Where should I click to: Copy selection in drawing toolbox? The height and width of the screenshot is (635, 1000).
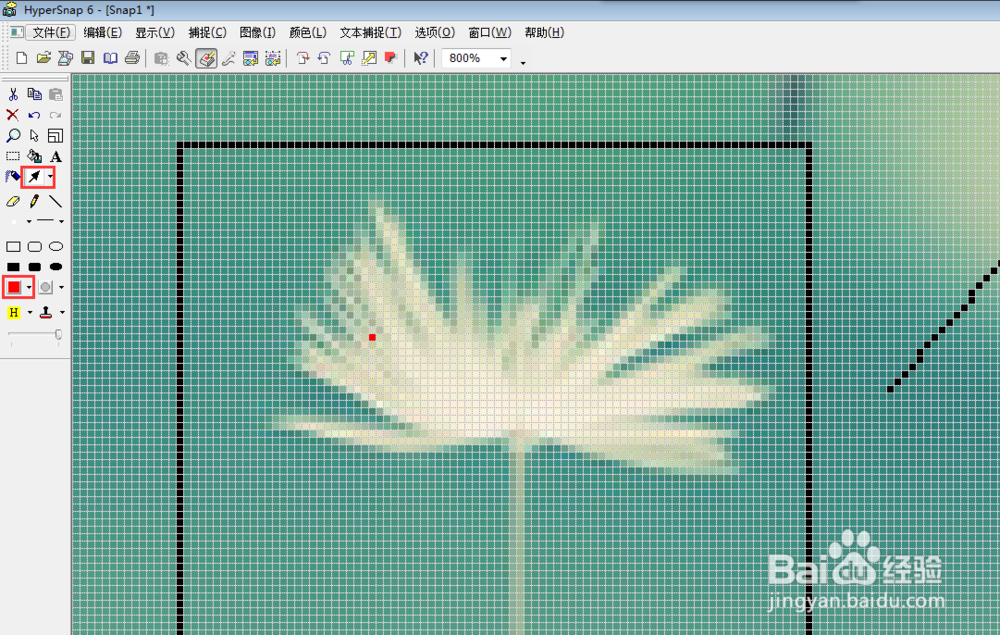pos(34,94)
